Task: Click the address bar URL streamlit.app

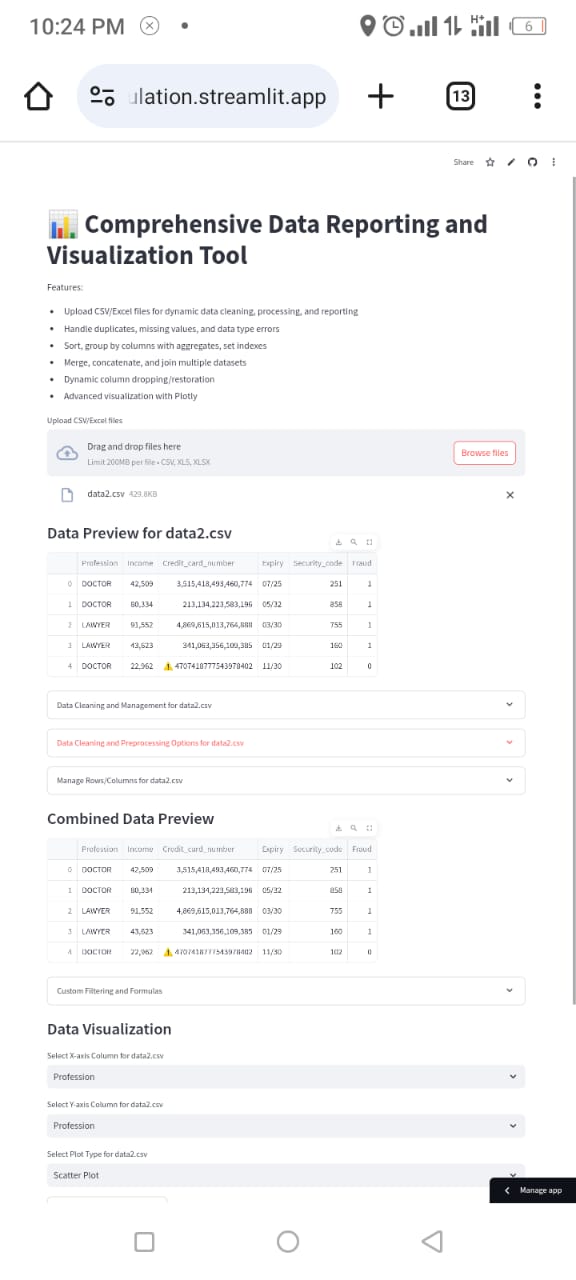Action: tap(228, 96)
